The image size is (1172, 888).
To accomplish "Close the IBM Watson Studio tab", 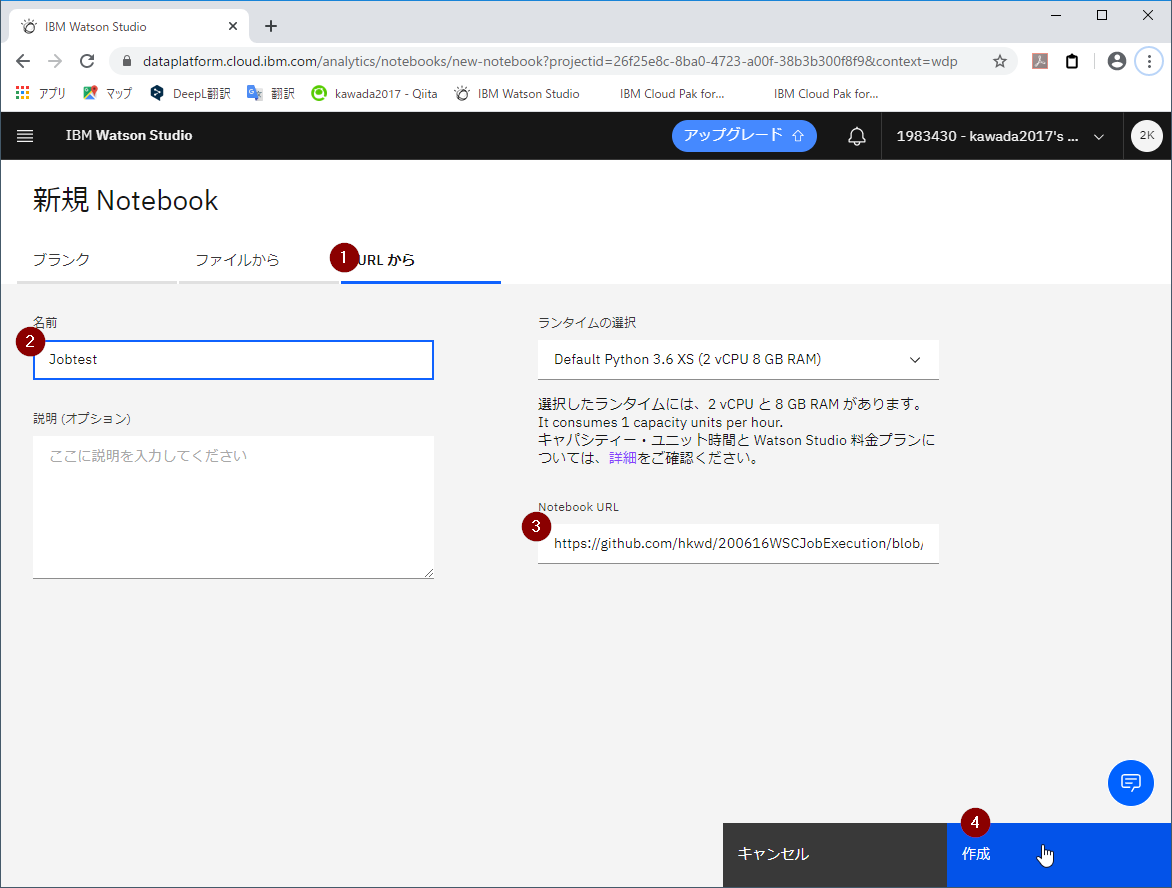I will tap(232, 26).
